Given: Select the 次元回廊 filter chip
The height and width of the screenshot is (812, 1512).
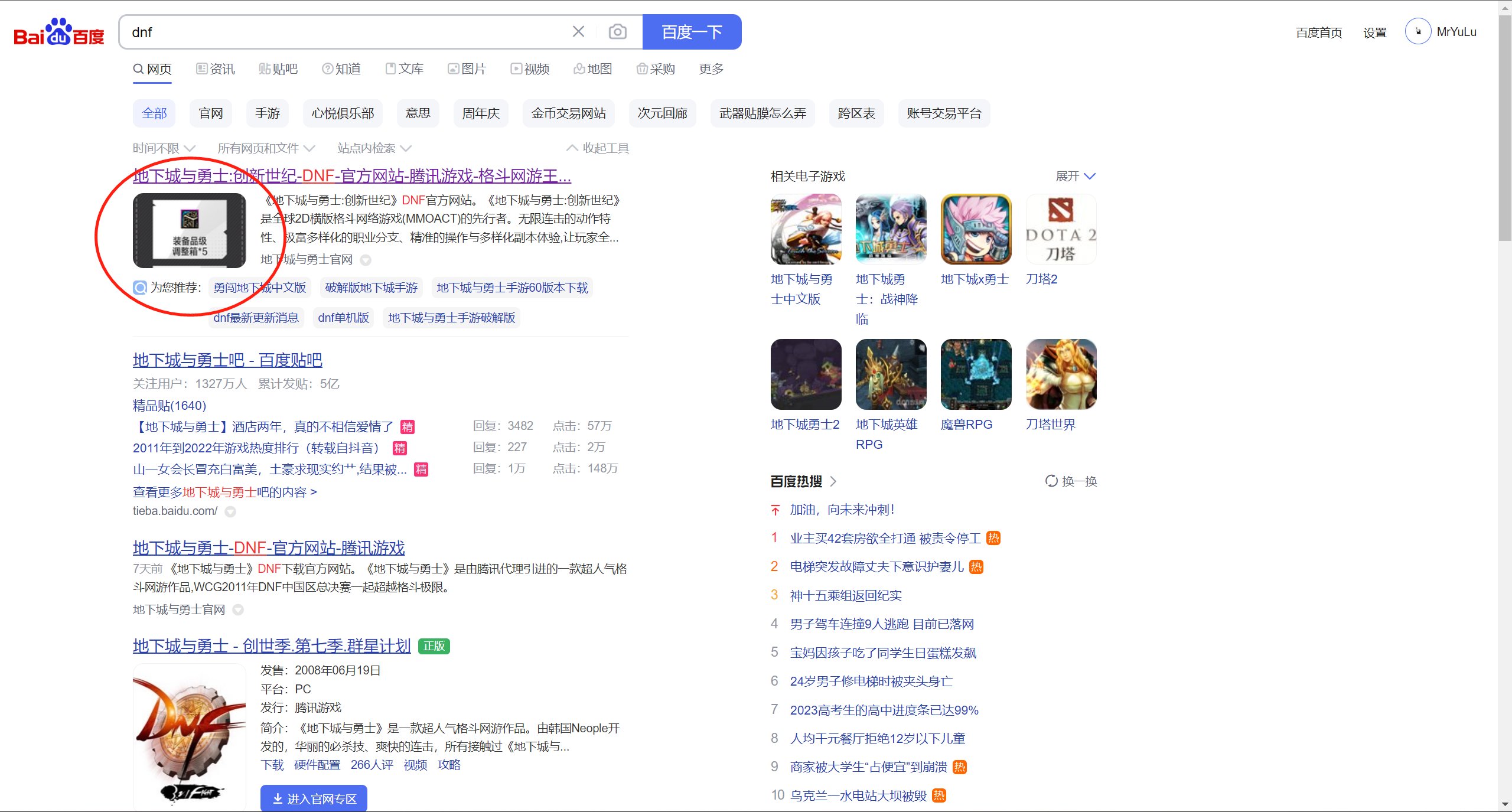Looking at the screenshot, I should point(663,113).
